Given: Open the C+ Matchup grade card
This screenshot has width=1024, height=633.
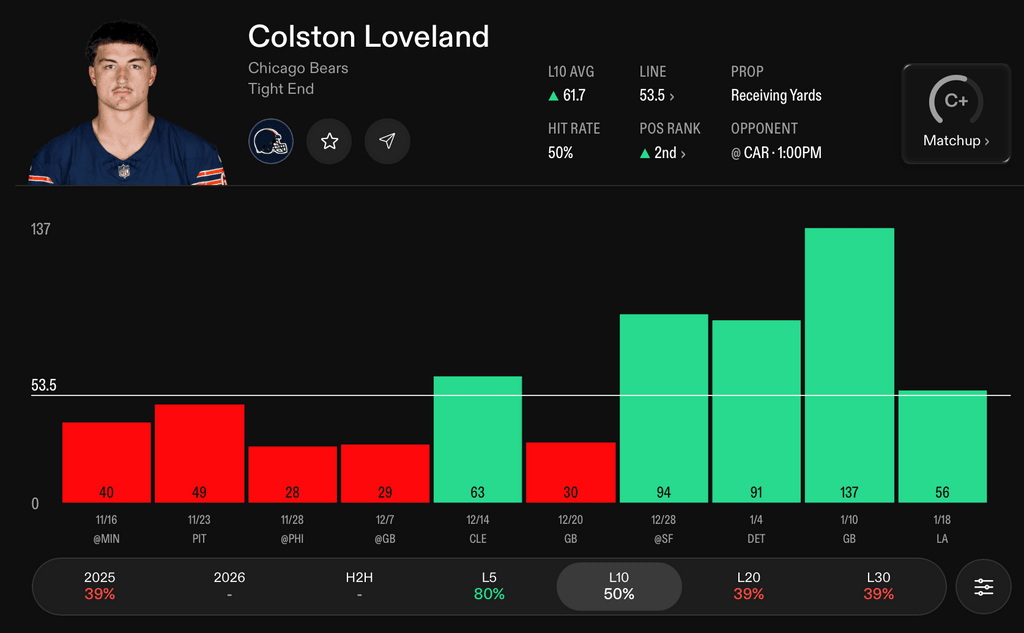Looking at the screenshot, I should tap(956, 114).
